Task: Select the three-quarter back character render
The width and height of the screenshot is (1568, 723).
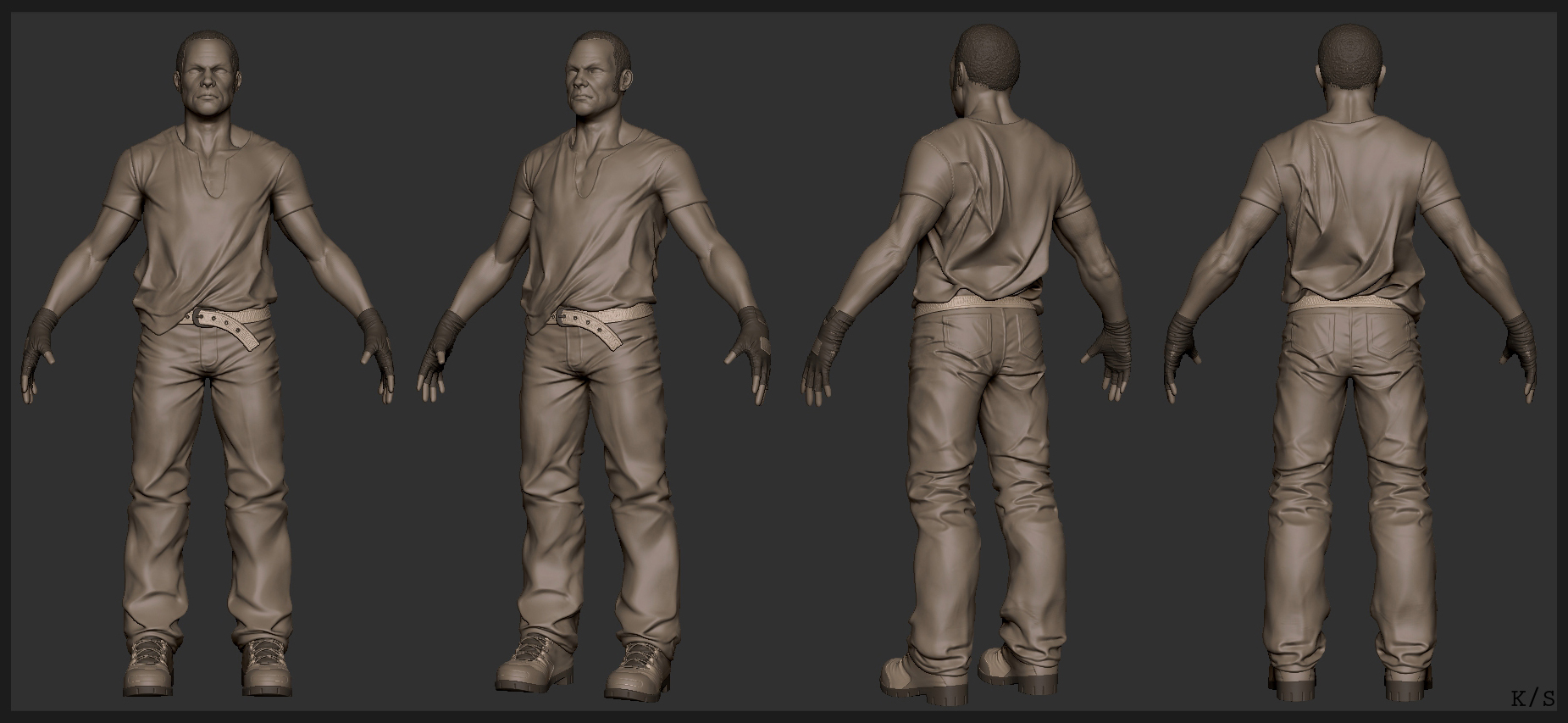Action: tap(966, 364)
